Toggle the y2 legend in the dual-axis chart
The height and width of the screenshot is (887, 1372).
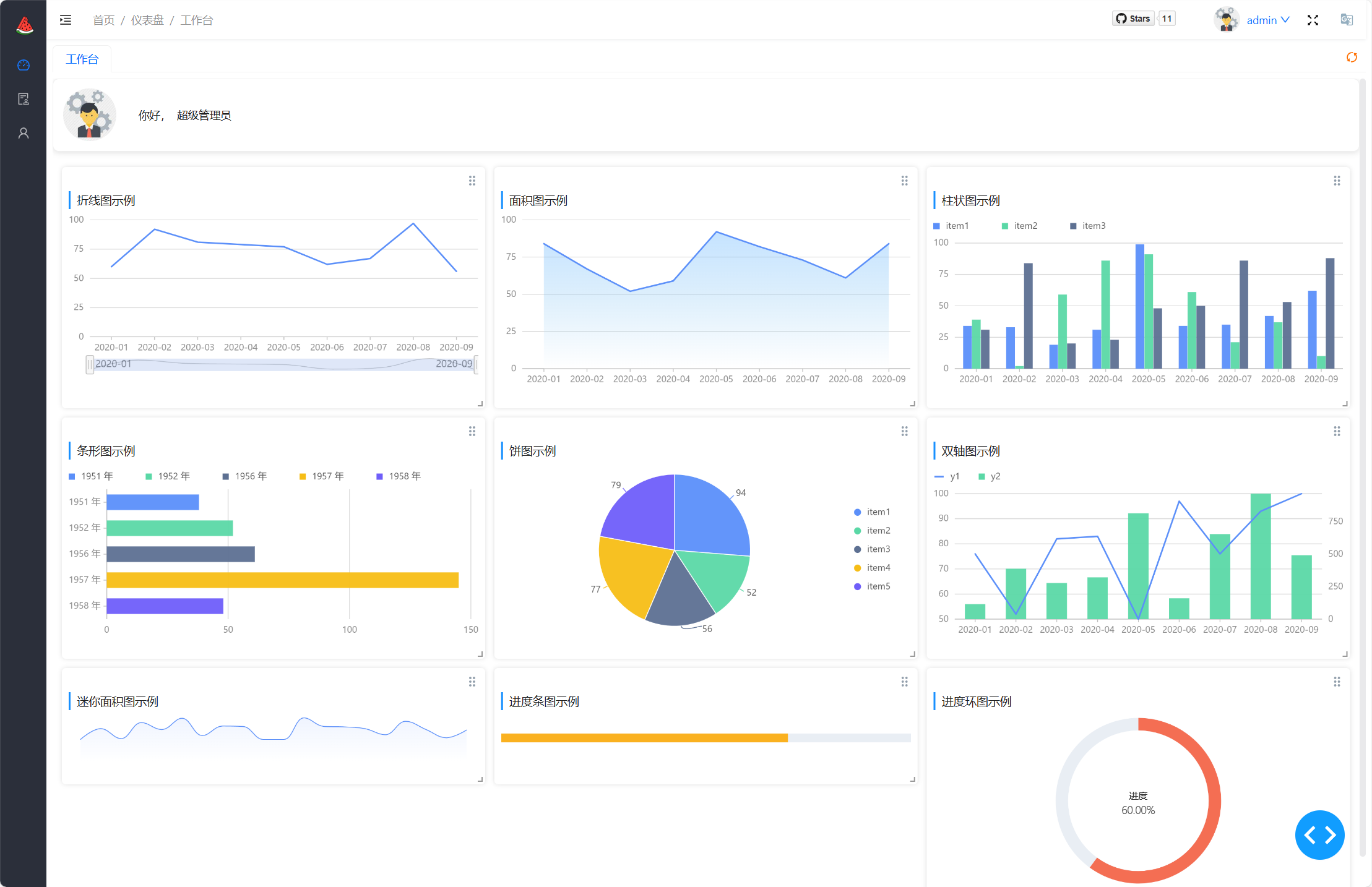[989, 476]
